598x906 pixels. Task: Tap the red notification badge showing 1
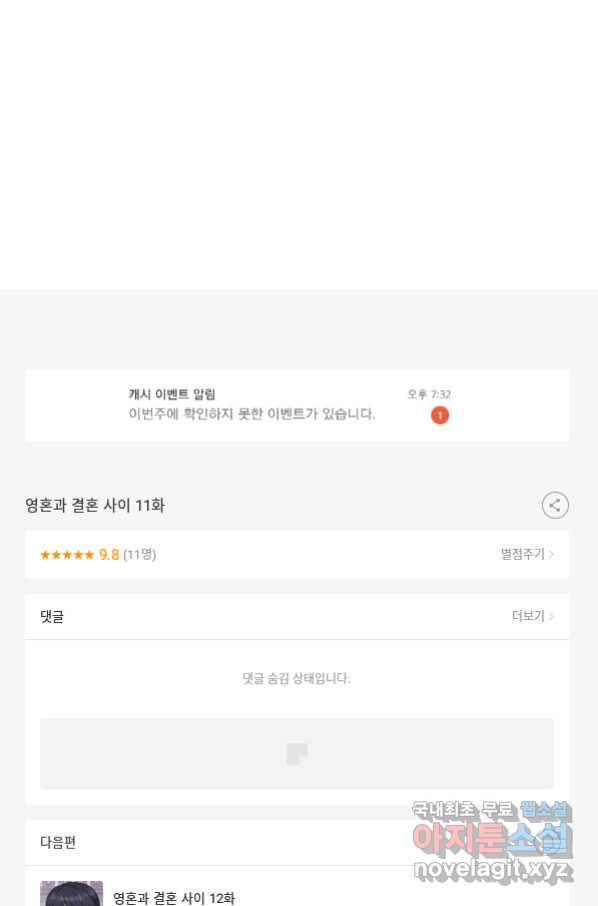click(440, 415)
